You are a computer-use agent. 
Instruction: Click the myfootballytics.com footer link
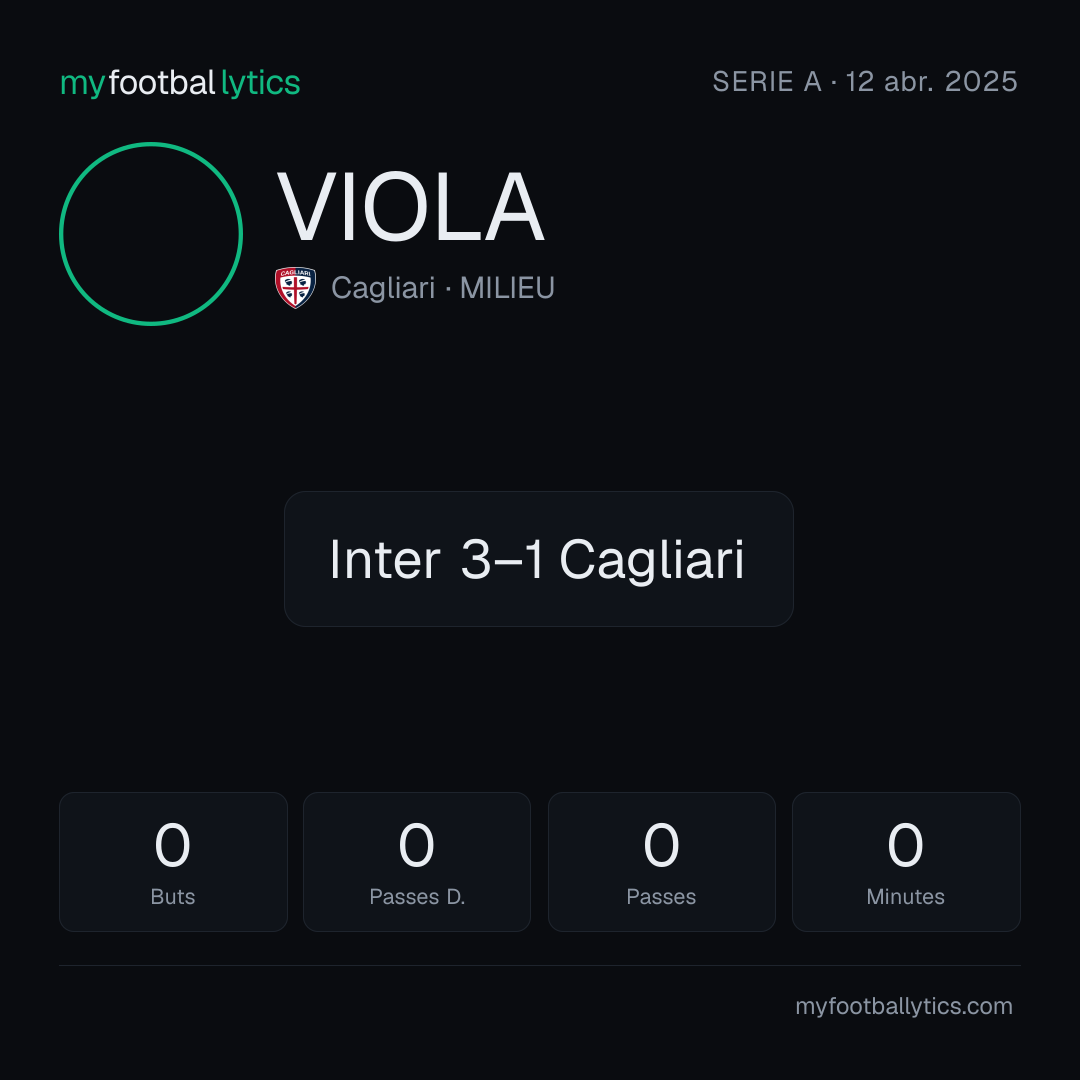pos(904,1006)
